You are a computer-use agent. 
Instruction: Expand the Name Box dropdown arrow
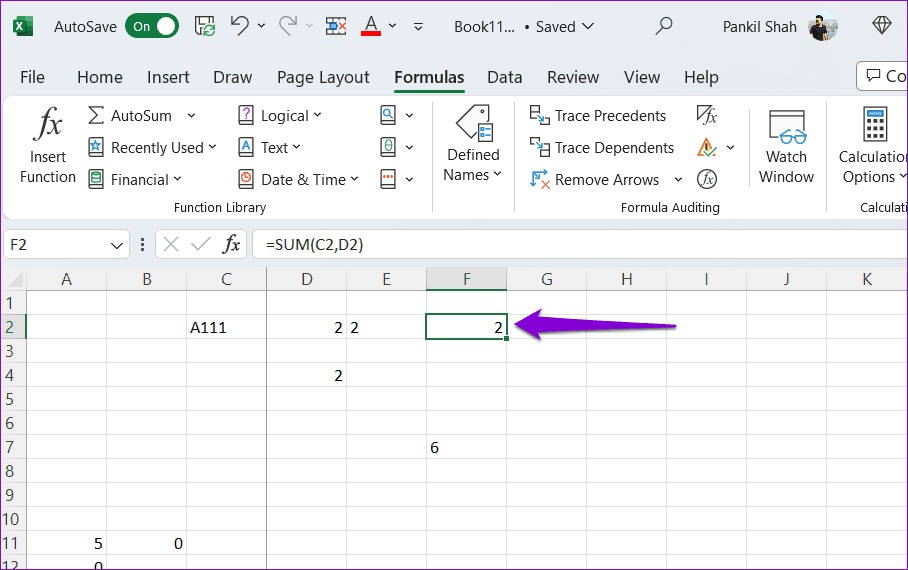coord(116,245)
